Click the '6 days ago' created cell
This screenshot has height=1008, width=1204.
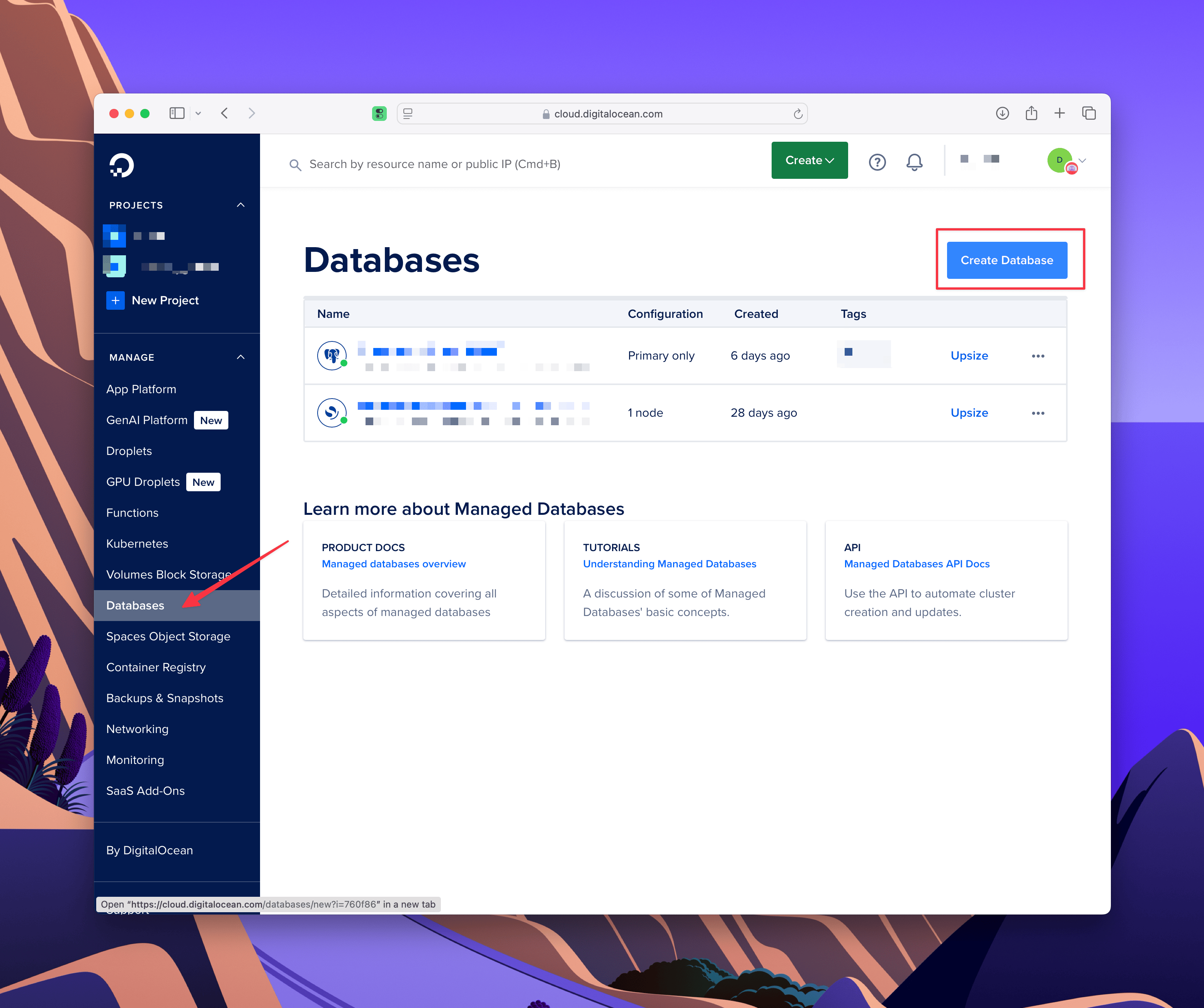point(760,356)
